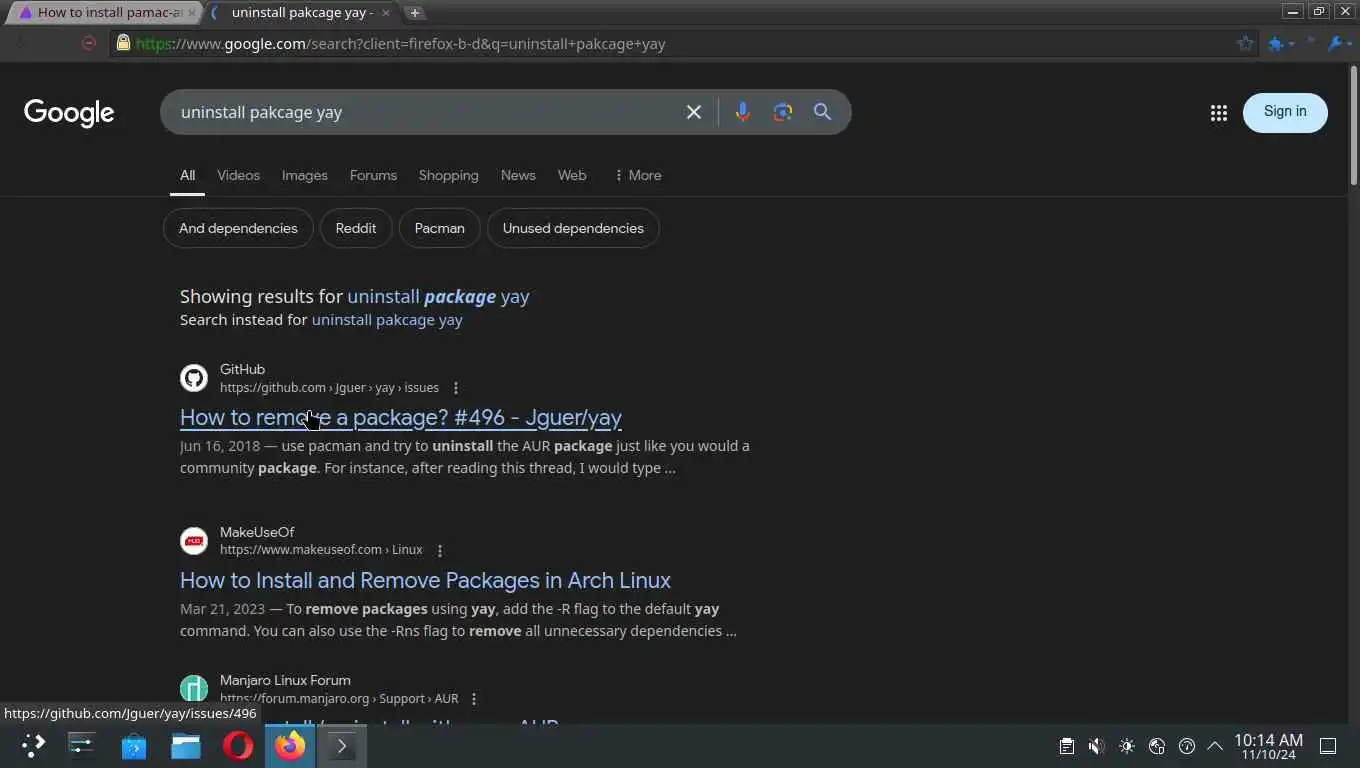Apply the 'Unused dependencies' filter chip
The width and height of the screenshot is (1360, 768).
(573, 228)
